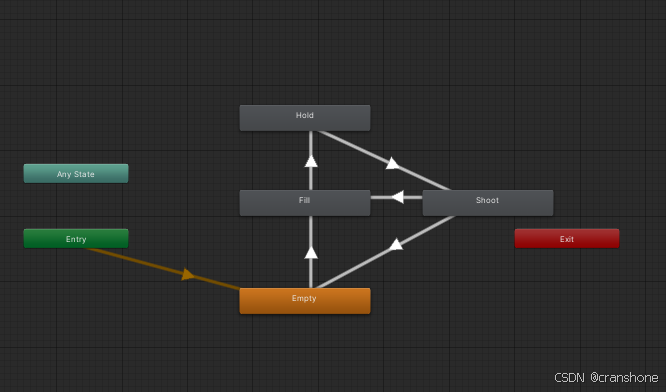Image resolution: width=666 pixels, height=392 pixels.
Task: Click the green Entry node
Action: (76, 238)
